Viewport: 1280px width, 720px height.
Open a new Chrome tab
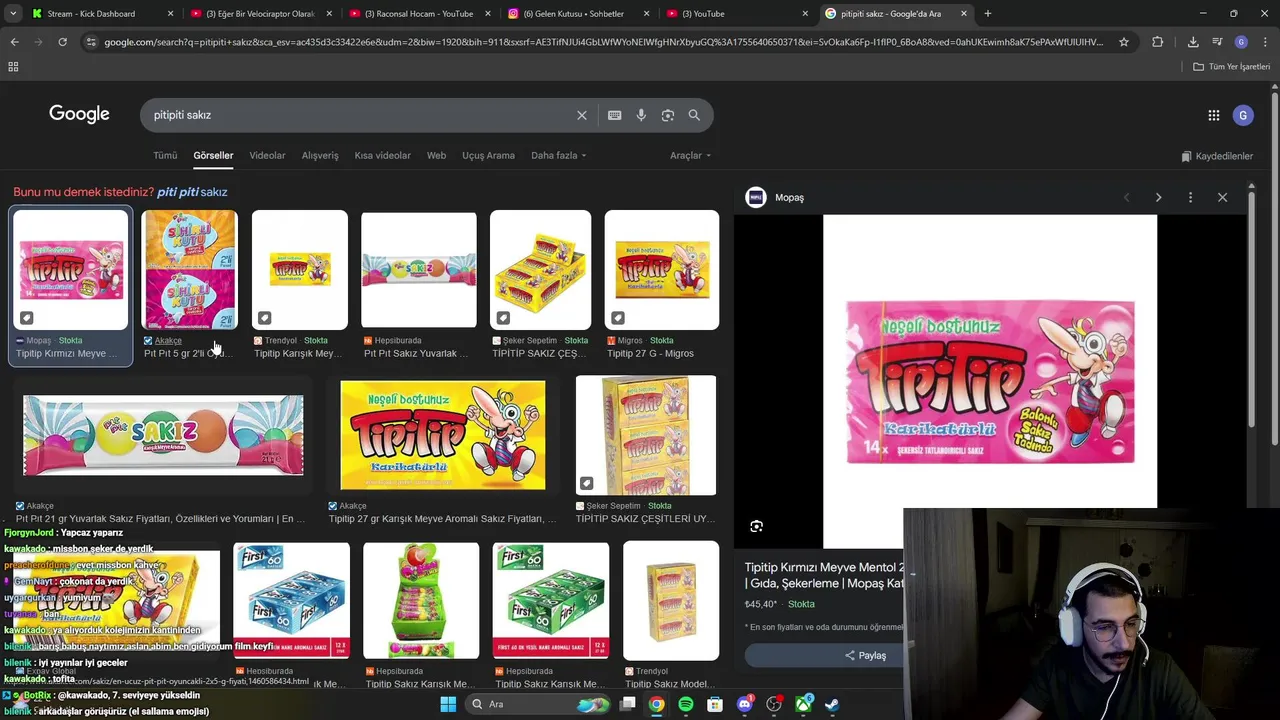point(988,14)
